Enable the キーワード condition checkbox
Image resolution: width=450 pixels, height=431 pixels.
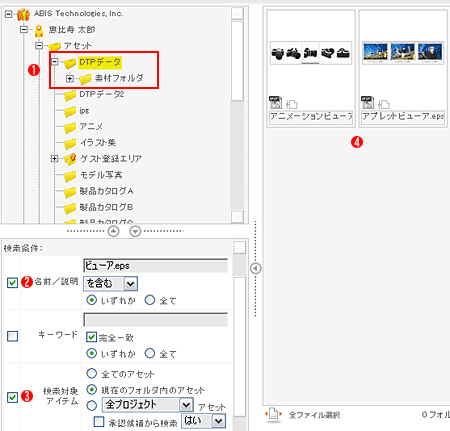click(12, 336)
